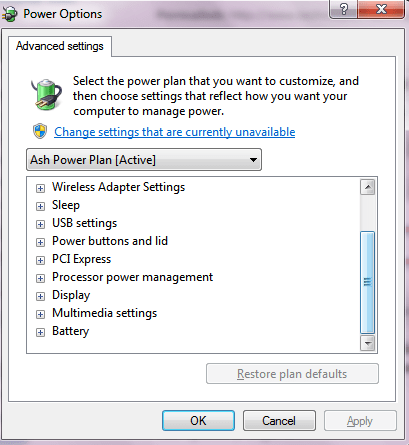Expand the Wireless Adapter Settings node
Image resolution: width=409 pixels, height=445 pixels.
pos(40,188)
